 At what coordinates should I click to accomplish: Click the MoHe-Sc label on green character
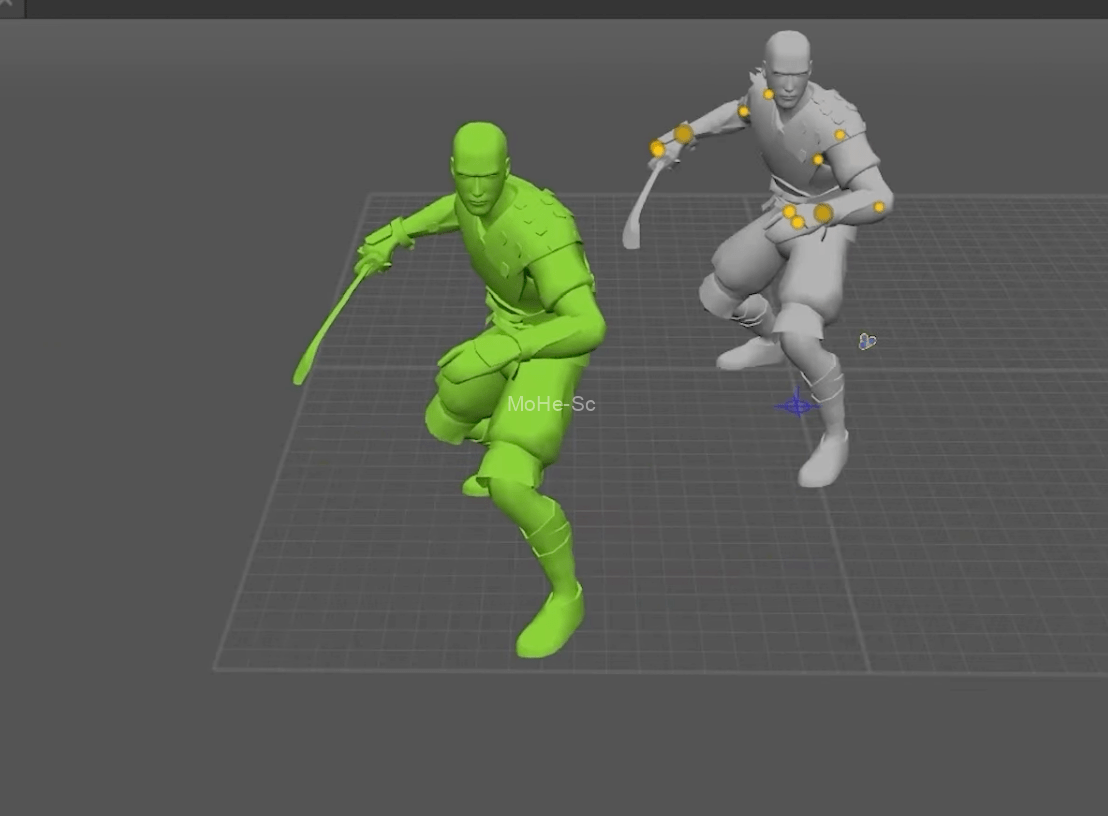pyautogui.click(x=551, y=404)
